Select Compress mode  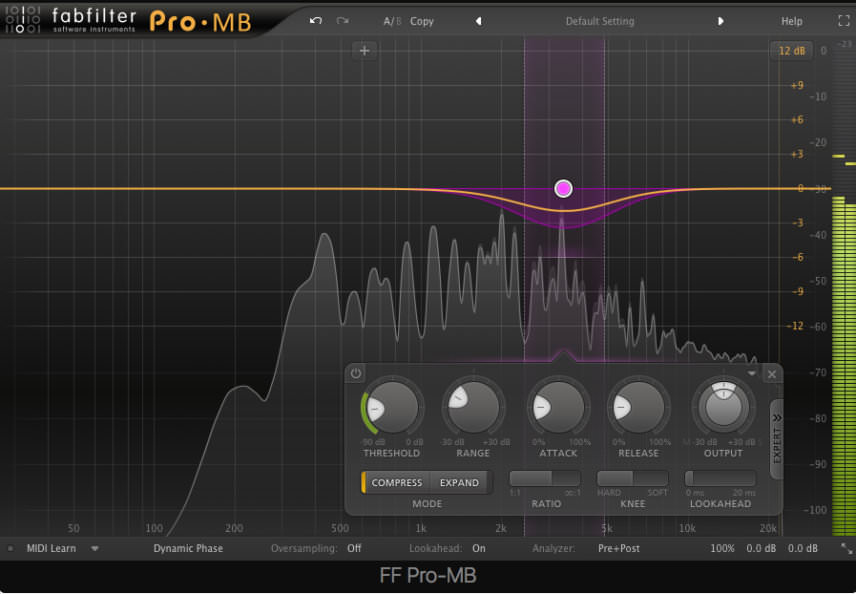coord(396,483)
